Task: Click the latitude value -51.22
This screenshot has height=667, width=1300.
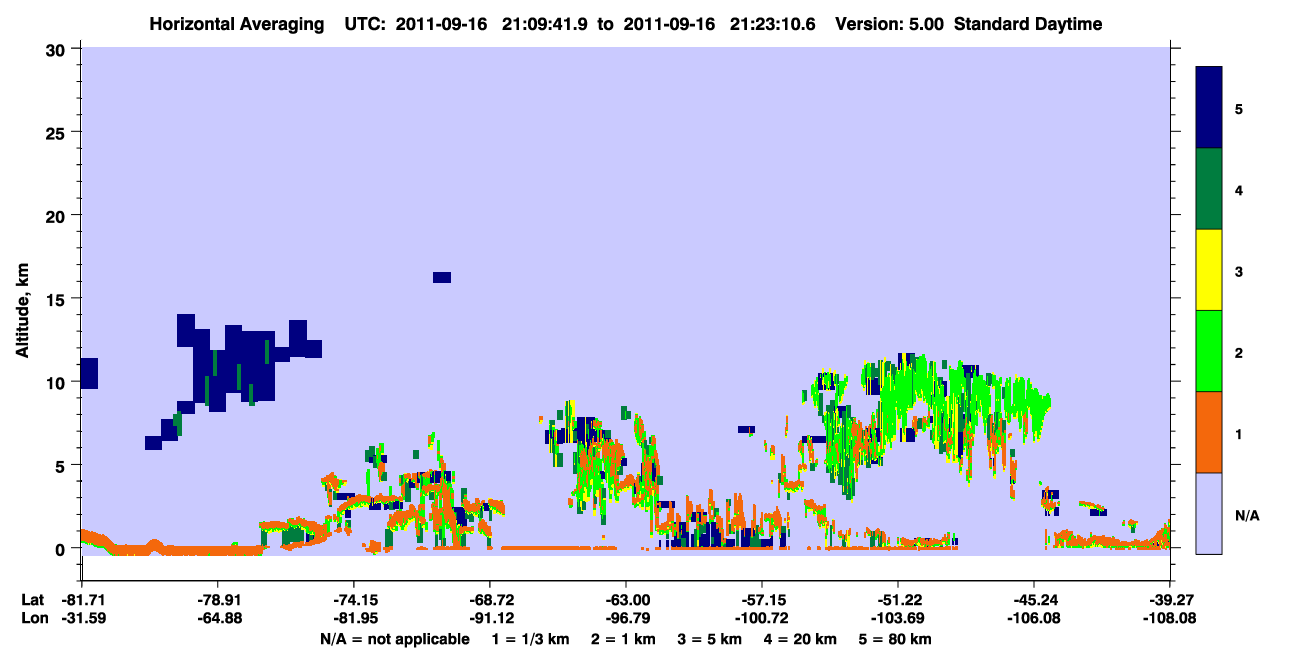Action: pyautogui.click(x=898, y=600)
